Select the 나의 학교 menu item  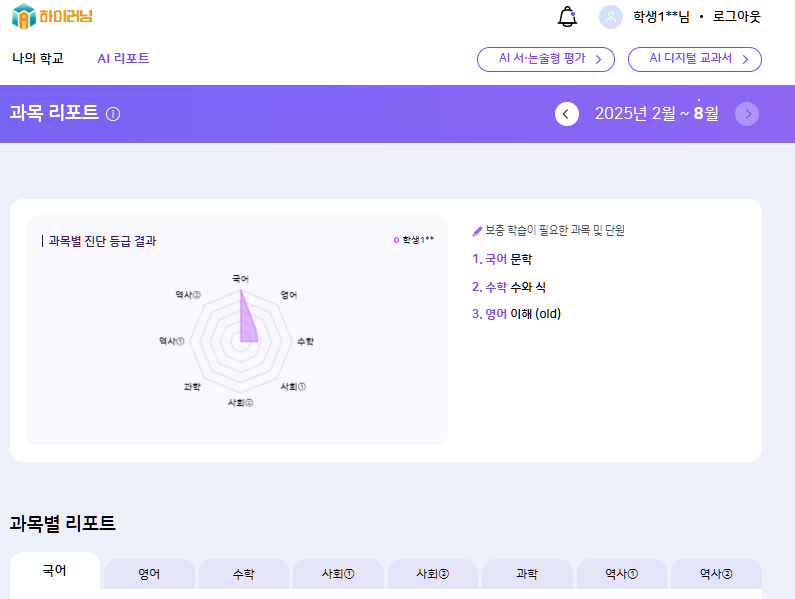pos(38,59)
